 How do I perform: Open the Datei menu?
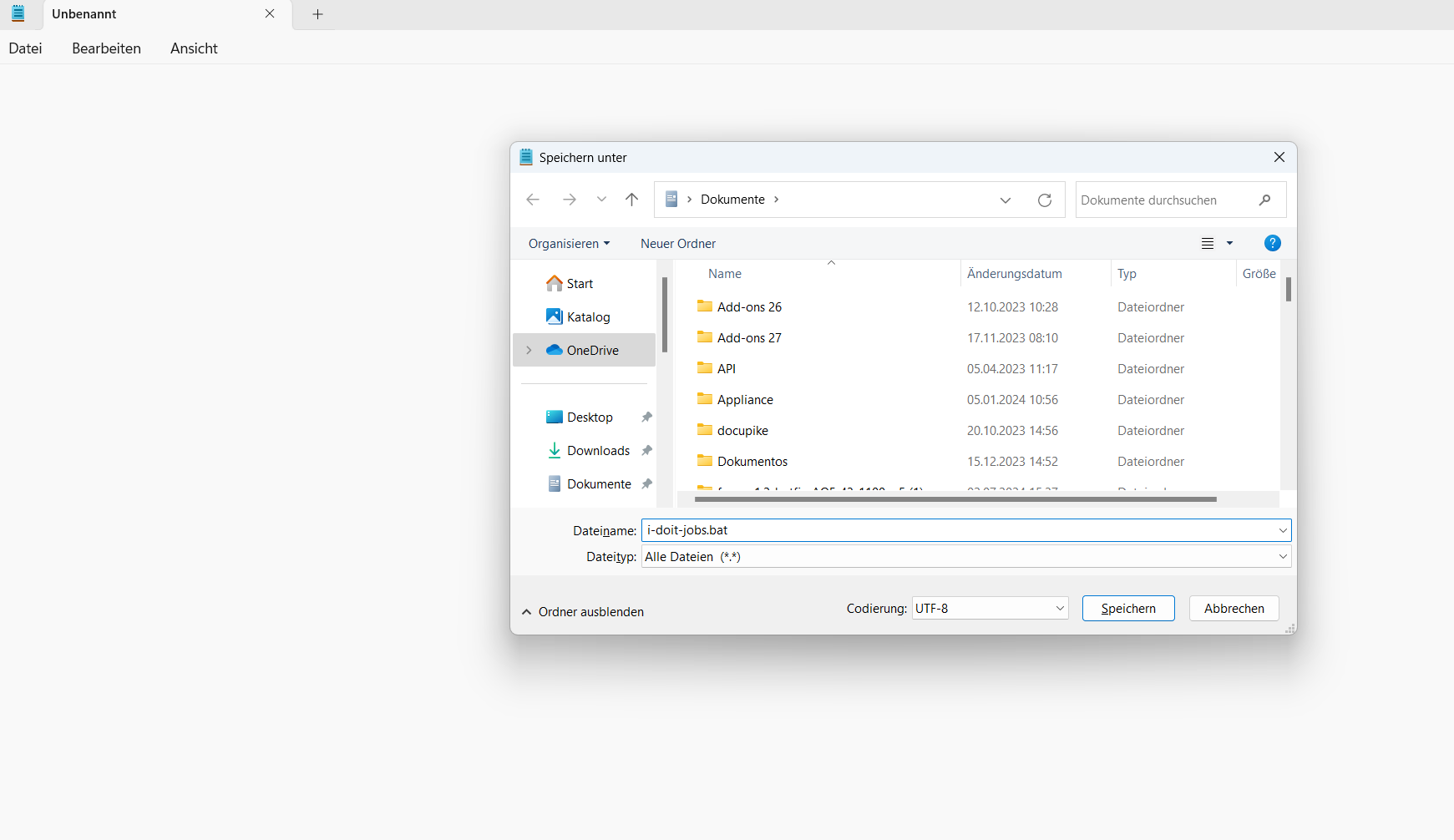(25, 48)
